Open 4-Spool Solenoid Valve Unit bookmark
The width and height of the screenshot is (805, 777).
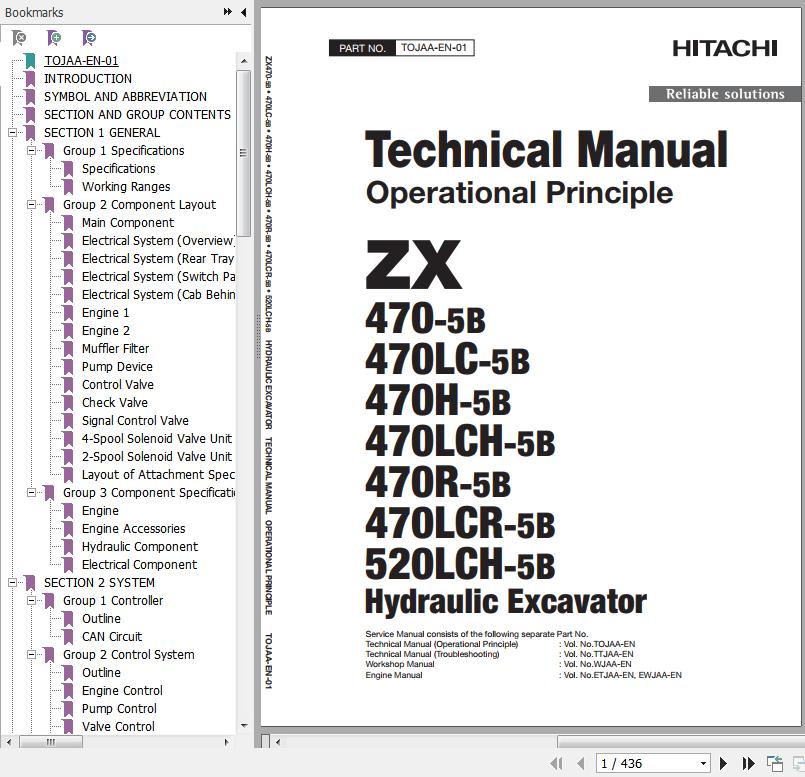(x=157, y=438)
